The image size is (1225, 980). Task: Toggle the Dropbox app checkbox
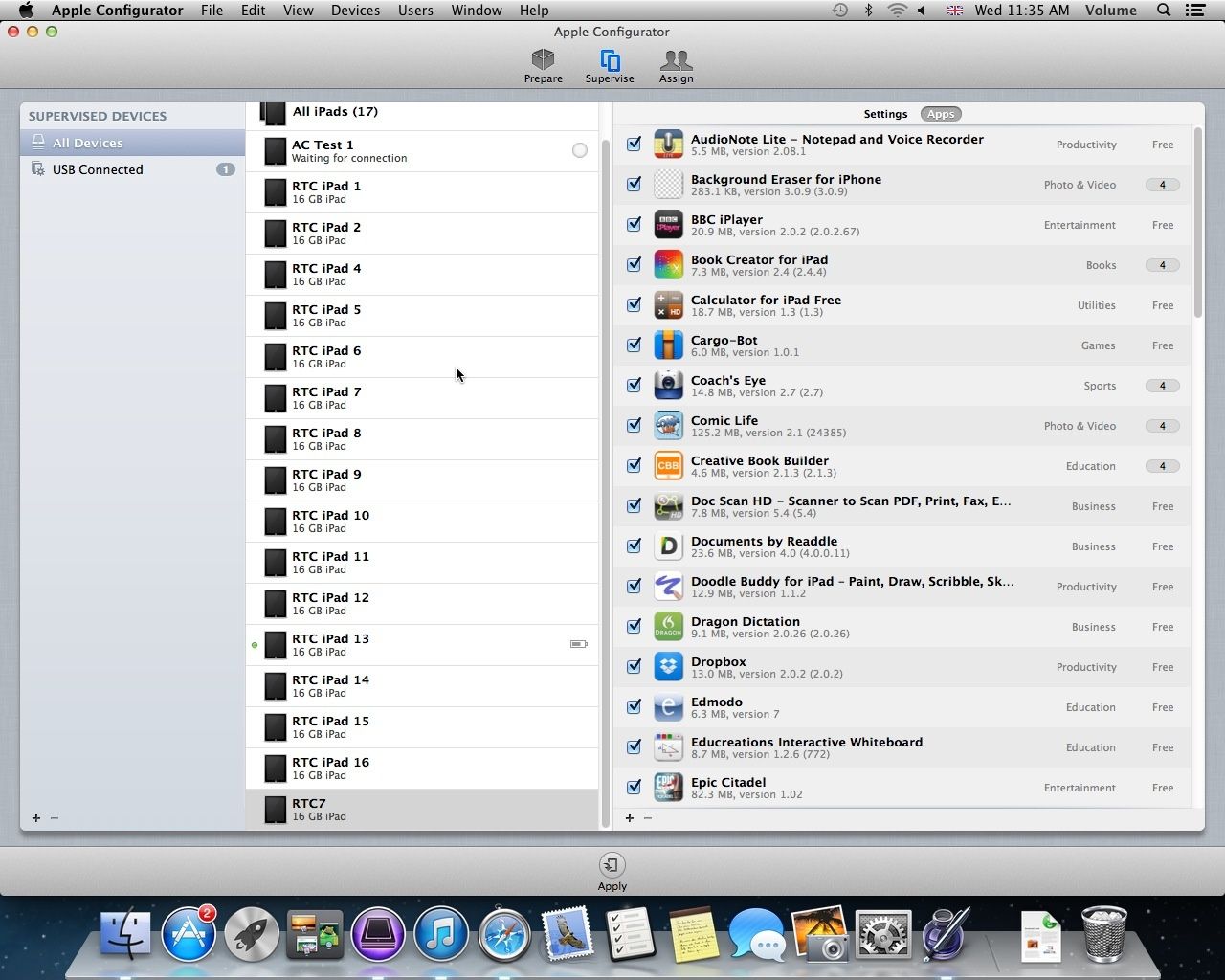pyautogui.click(x=634, y=666)
